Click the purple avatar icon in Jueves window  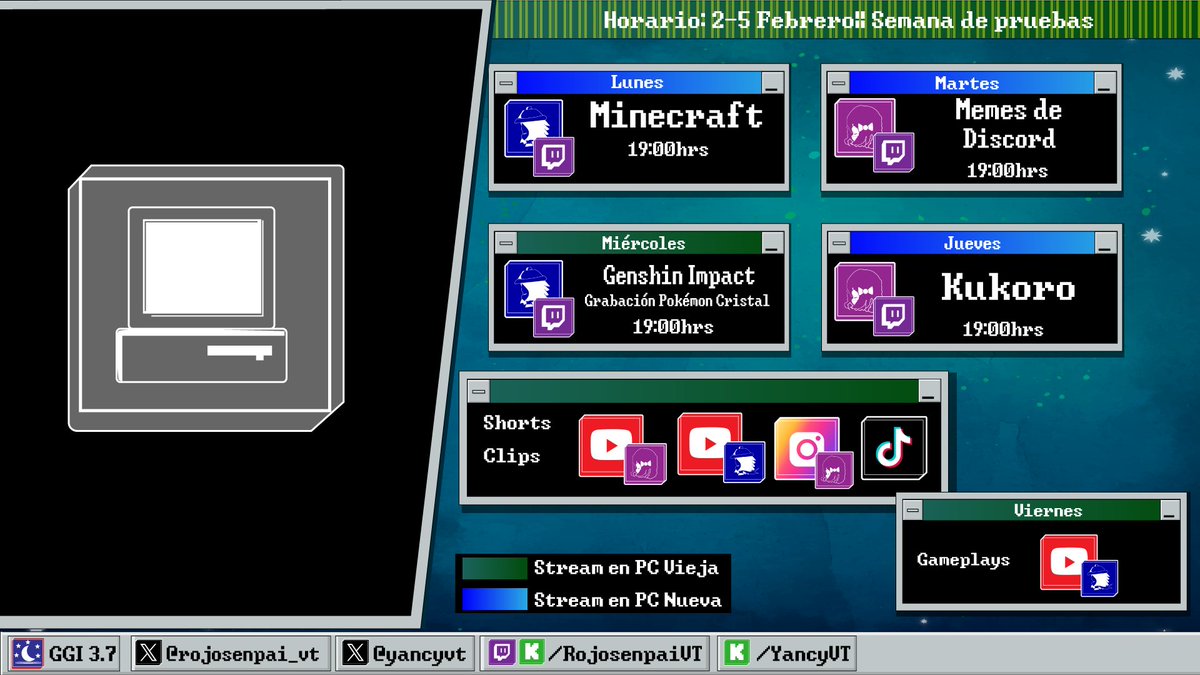pos(865,291)
